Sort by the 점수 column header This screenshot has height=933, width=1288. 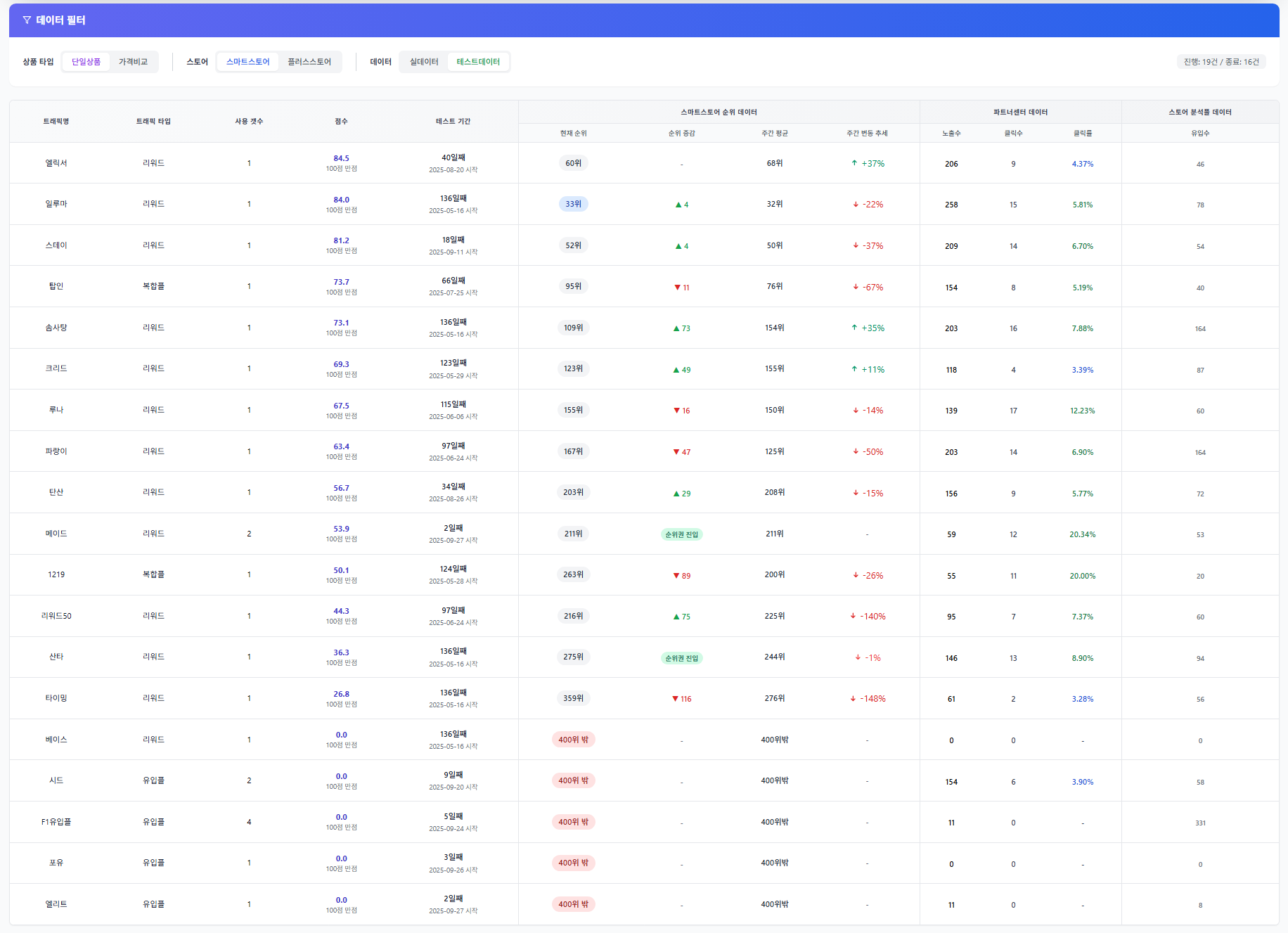pyautogui.click(x=341, y=122)
